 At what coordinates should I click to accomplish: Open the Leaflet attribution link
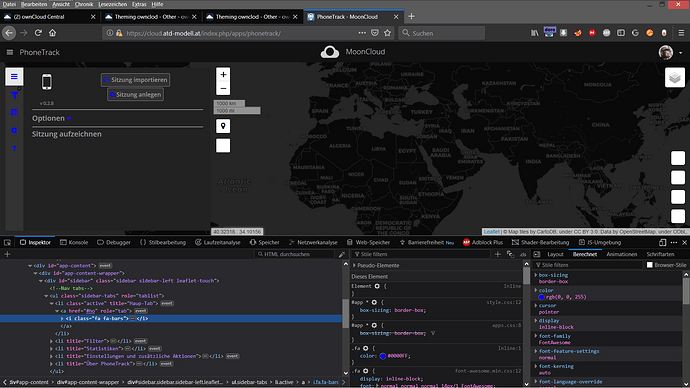tap(492, 232)
